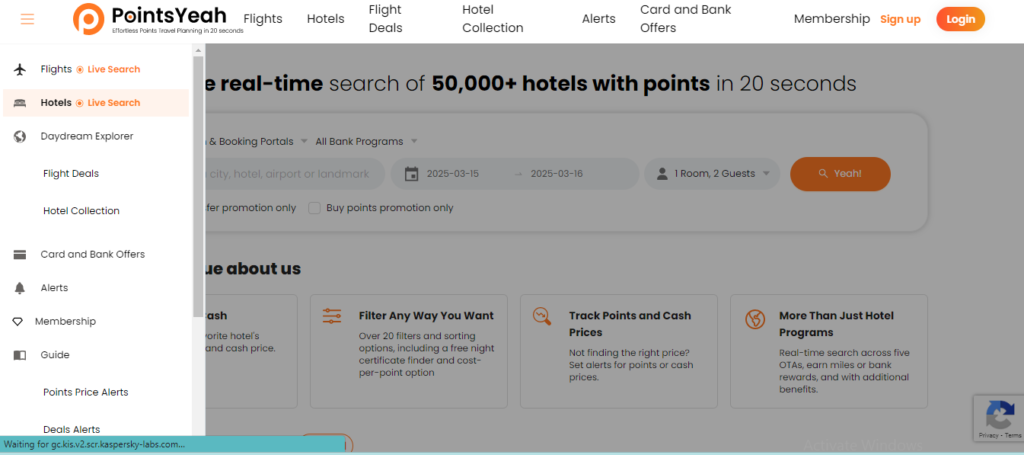Enable Buy points promotion only checkbox
This screenshot has width=1024, height=455.
[x=315, y=208]
